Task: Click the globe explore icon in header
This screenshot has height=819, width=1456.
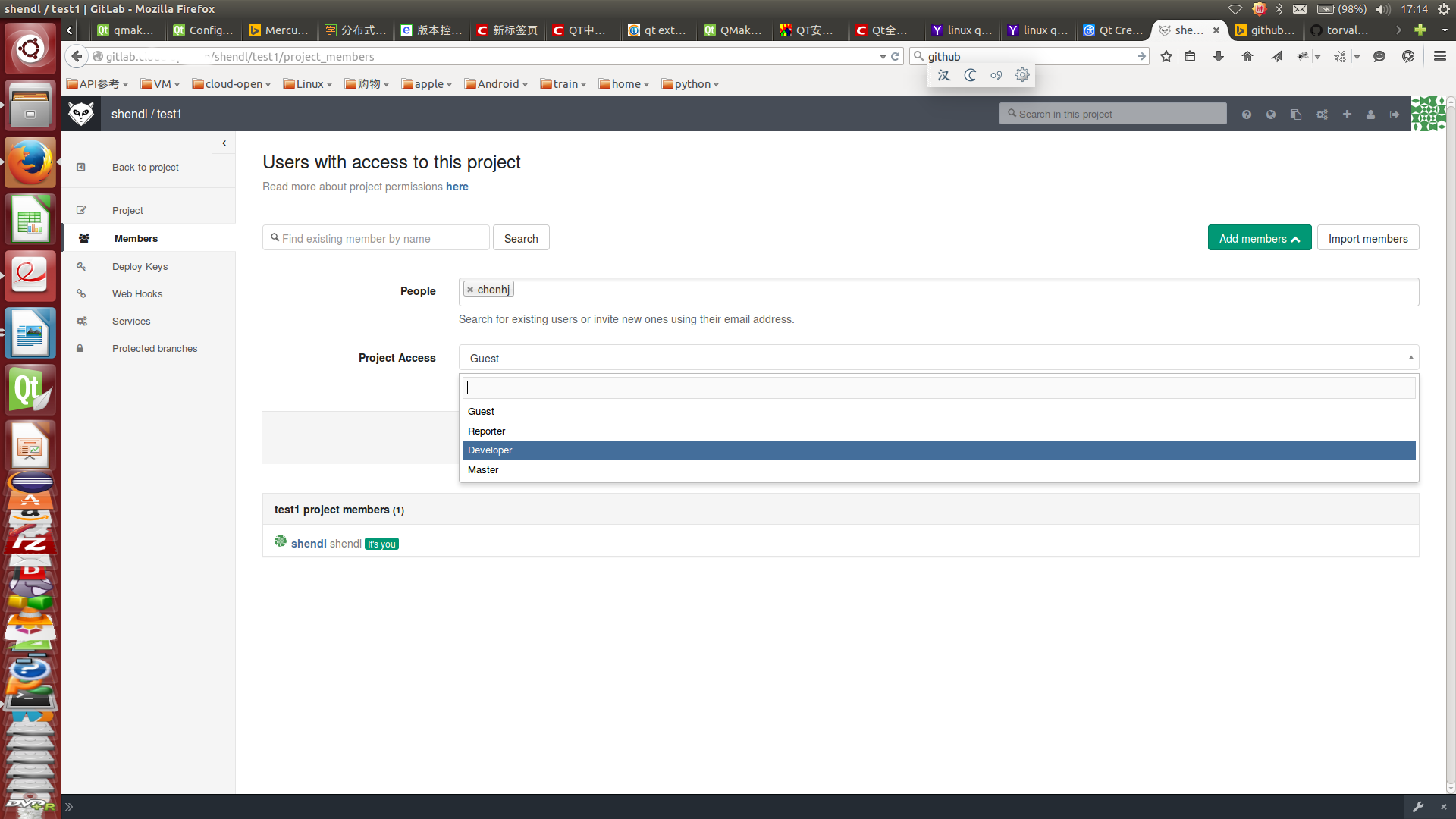Action: (1271, 115)
